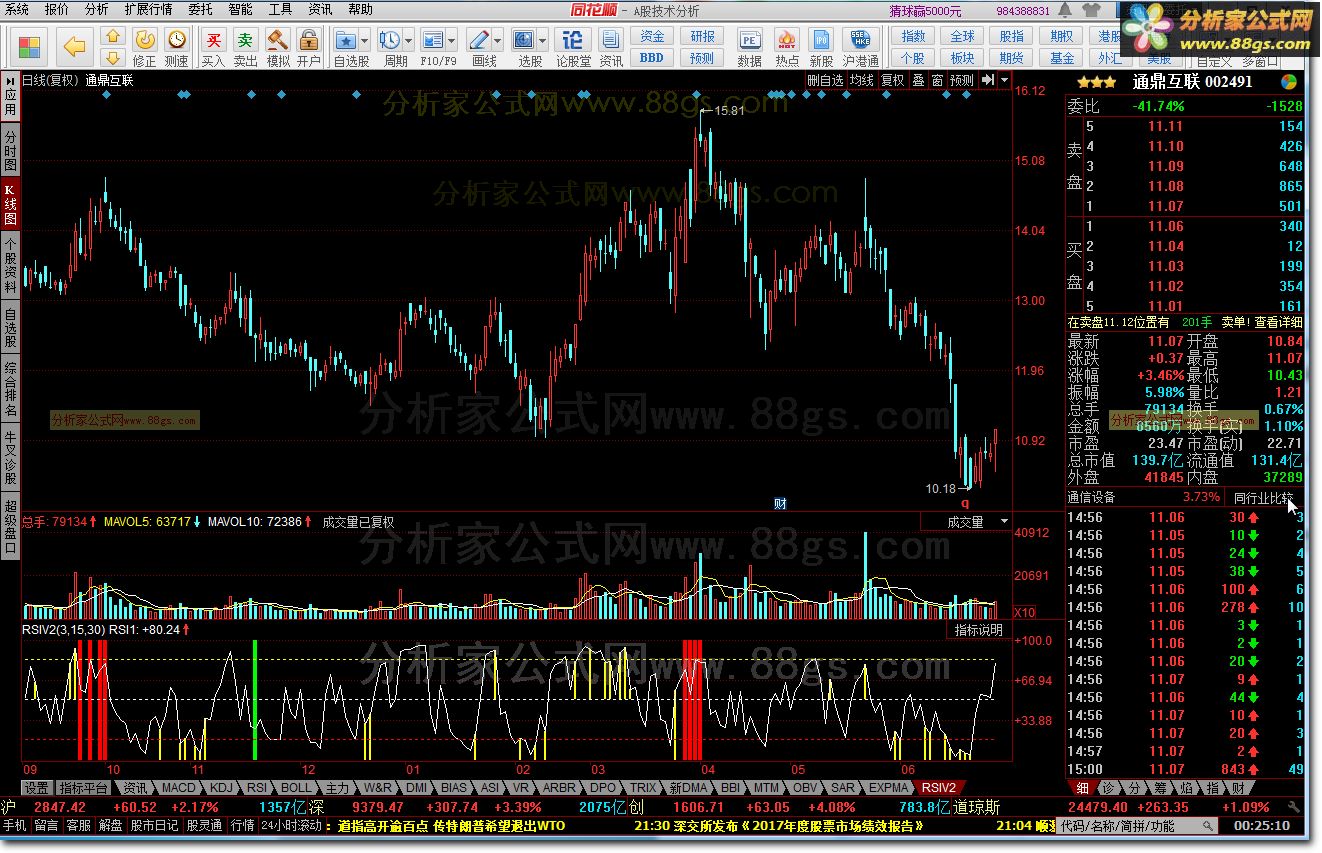Click the jump-to-end arrow icon above chart
The height and width of the screenshot is (853, 1322).
(x=987, y=80)
